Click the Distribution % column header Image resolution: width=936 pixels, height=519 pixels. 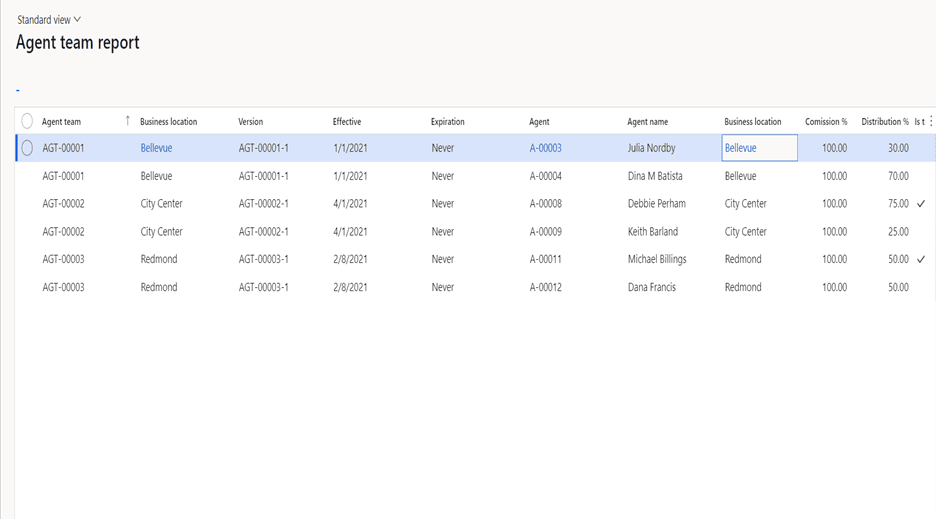(885, 121)
